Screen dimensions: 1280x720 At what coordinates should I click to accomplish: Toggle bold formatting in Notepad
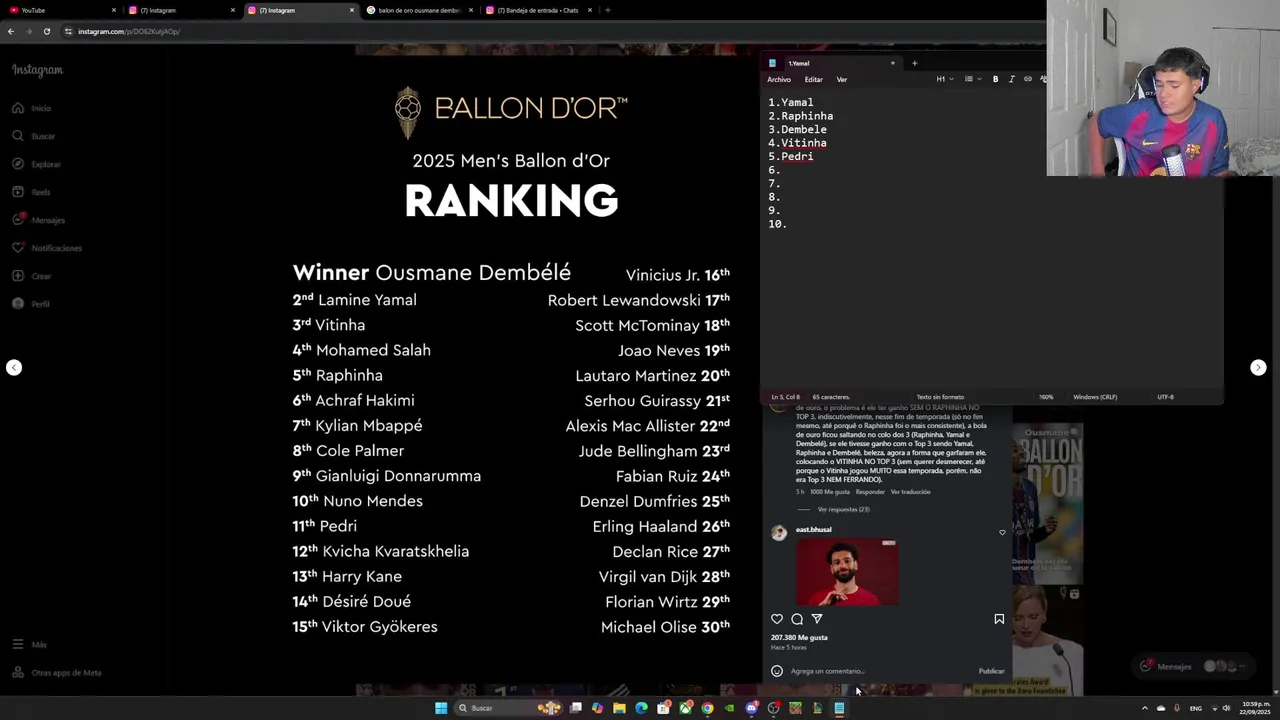click(x=995, y=79)
